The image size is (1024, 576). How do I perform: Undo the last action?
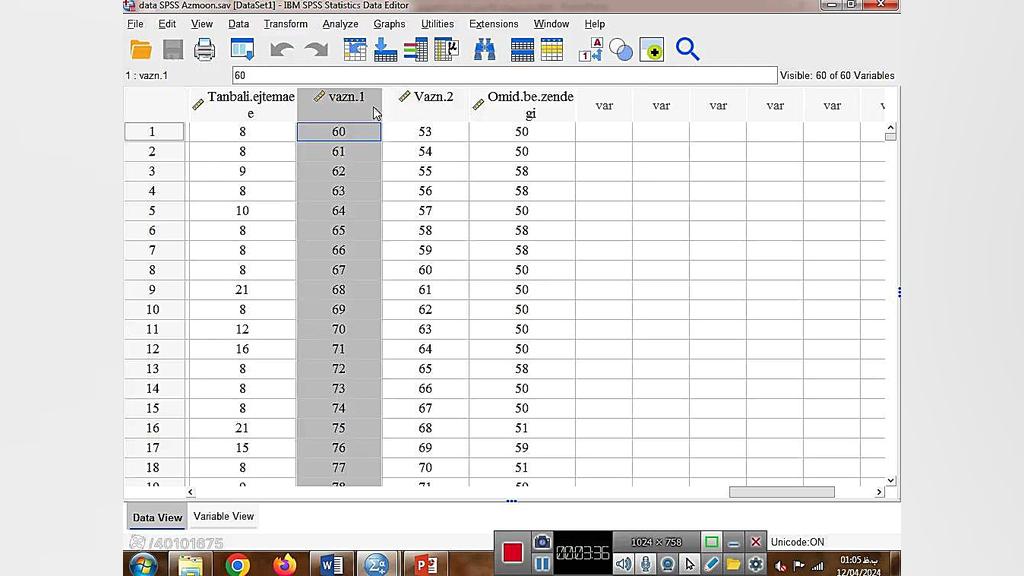click(x=281, y=50)
